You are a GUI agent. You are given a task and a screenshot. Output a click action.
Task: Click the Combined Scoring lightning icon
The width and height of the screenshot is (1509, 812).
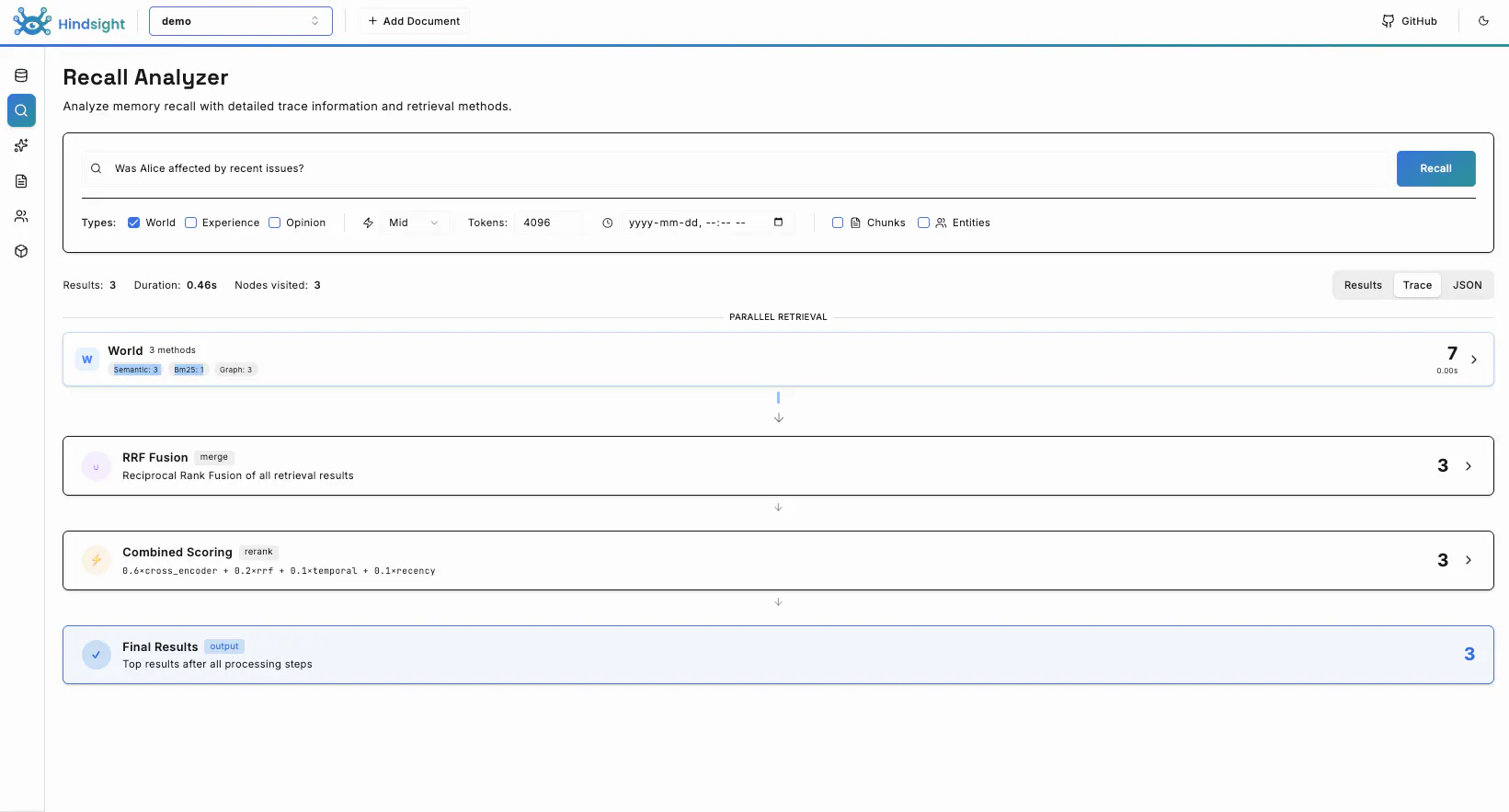(x=96, y=560)
